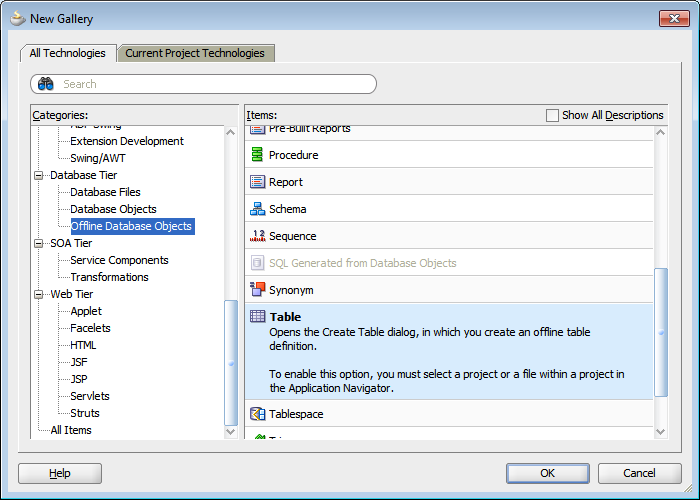Image resolution: width=700 pixels, height=500 pixels.
Task: Click the Sequence item icon
Action: [x=257, y=236]
